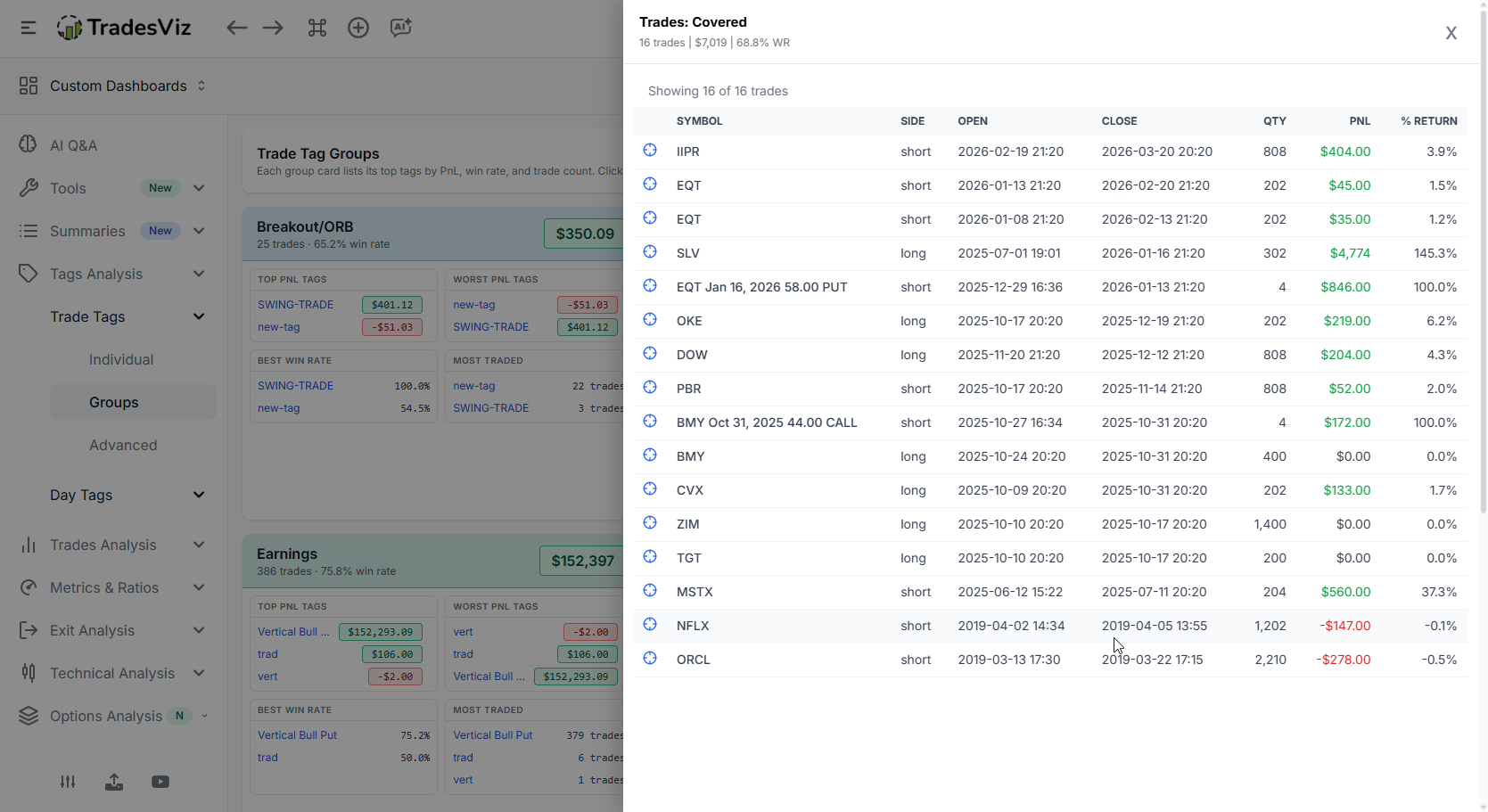This screenshot has width=1488, height=812.
Task: Expand the Summaries menu chevron
Action: pyautogui.click(x=199, y=231)
